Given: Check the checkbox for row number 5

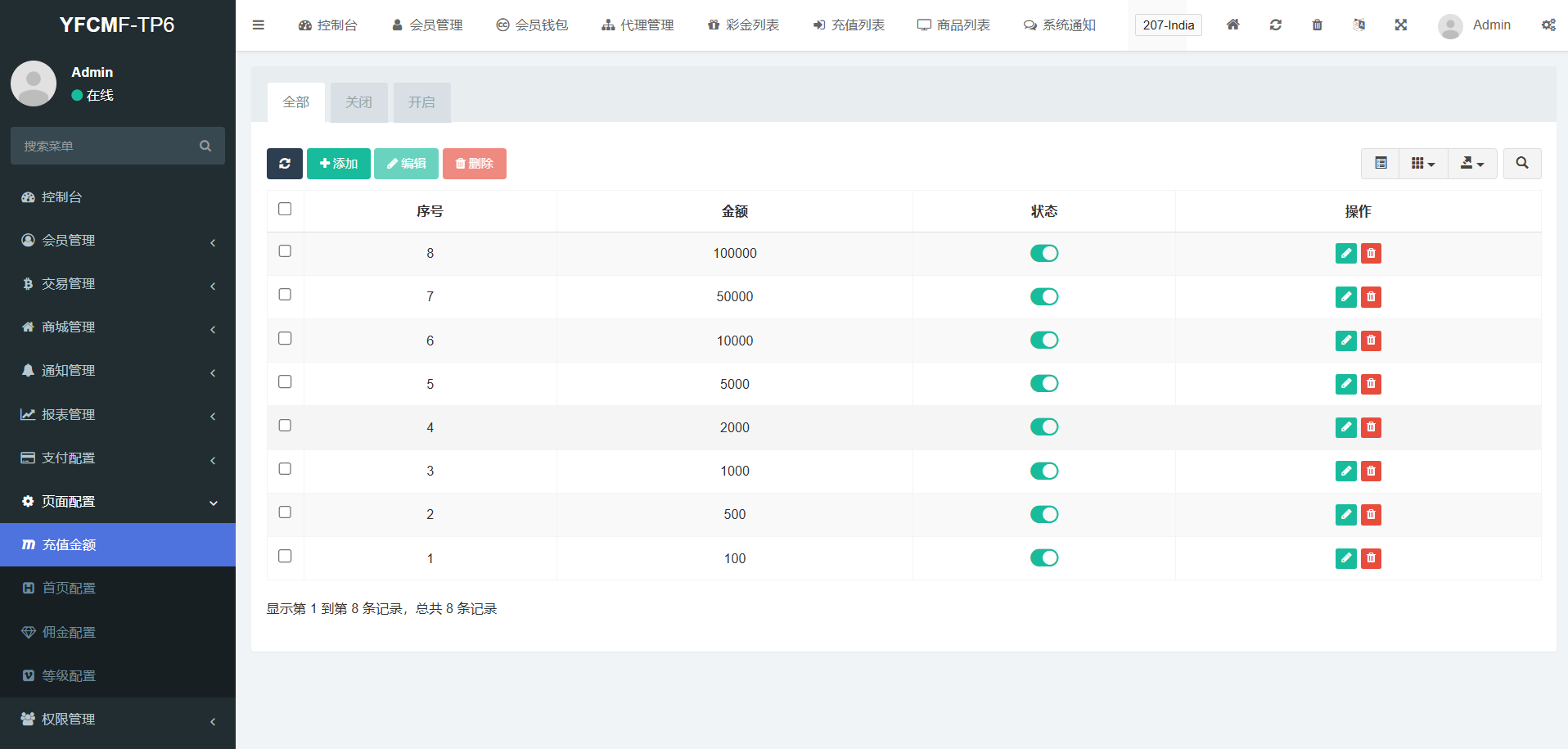Looking at the screenshot, I should click(x=285, y=382).
